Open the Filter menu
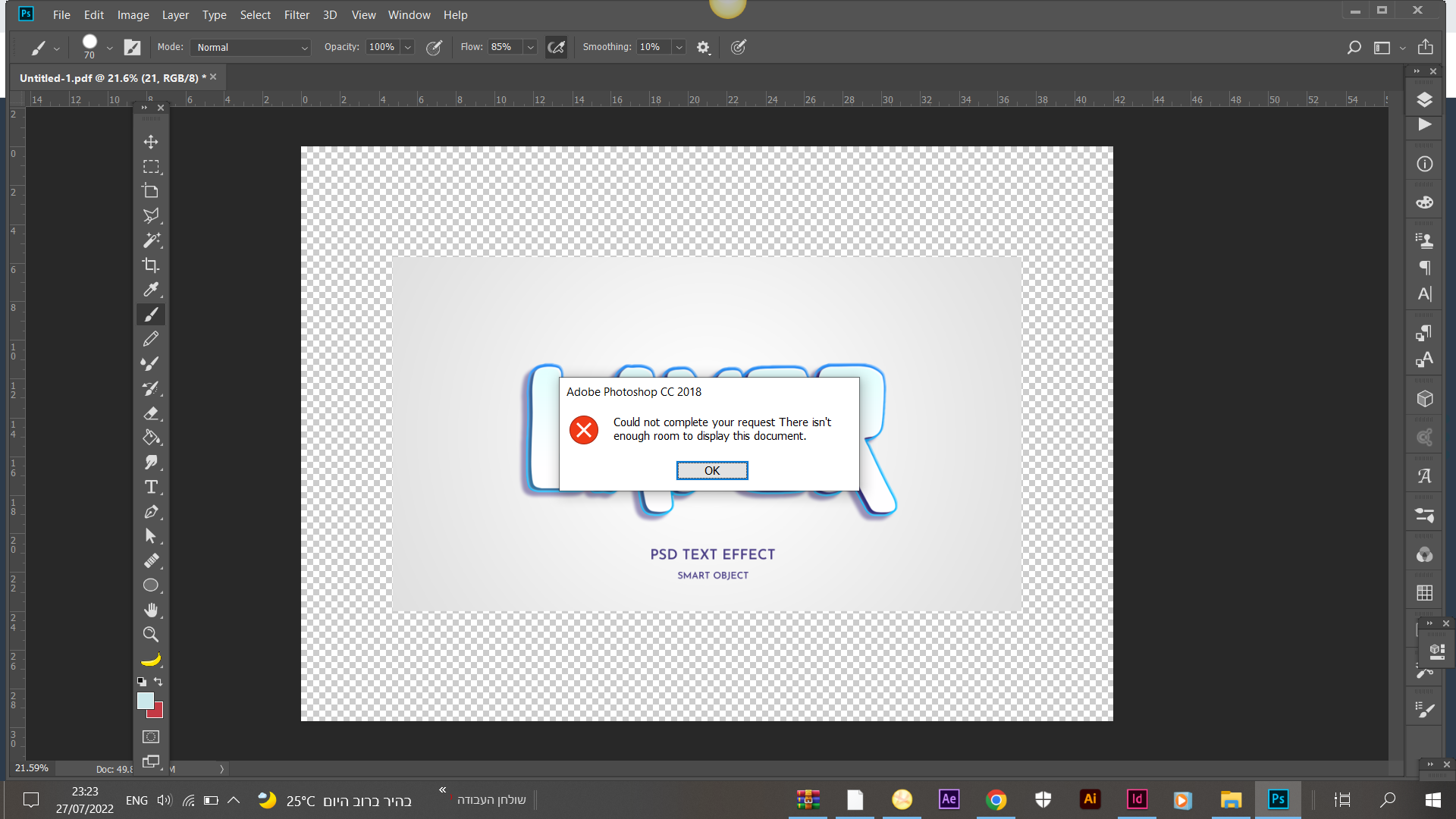 click(297, 14)
